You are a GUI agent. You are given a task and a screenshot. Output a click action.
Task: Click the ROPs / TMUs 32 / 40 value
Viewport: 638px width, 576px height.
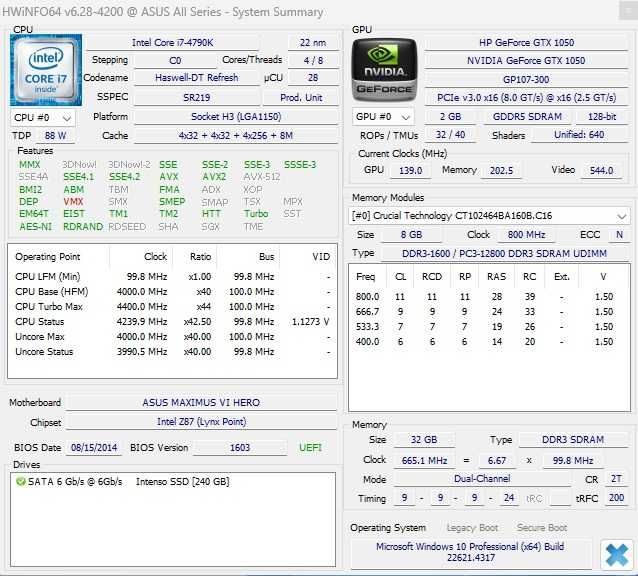click(x=450, y=135)
